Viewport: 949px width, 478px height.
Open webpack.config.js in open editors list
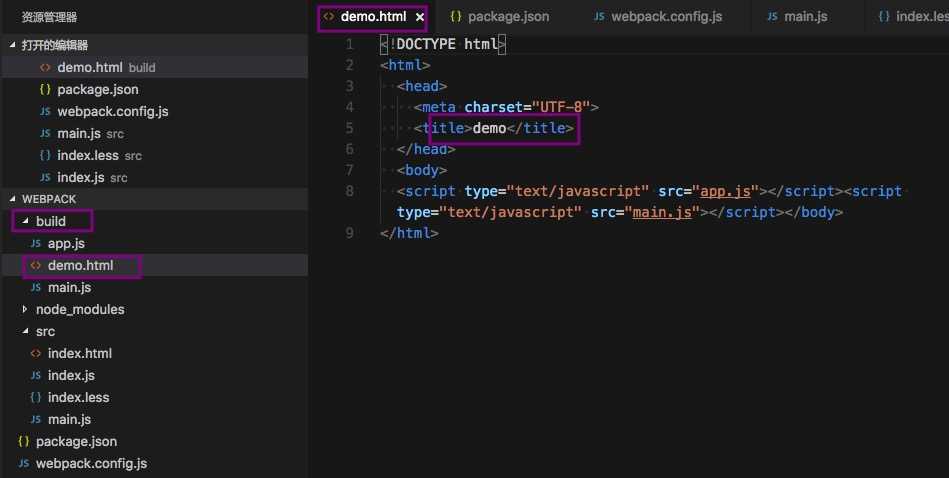(154, 111)
